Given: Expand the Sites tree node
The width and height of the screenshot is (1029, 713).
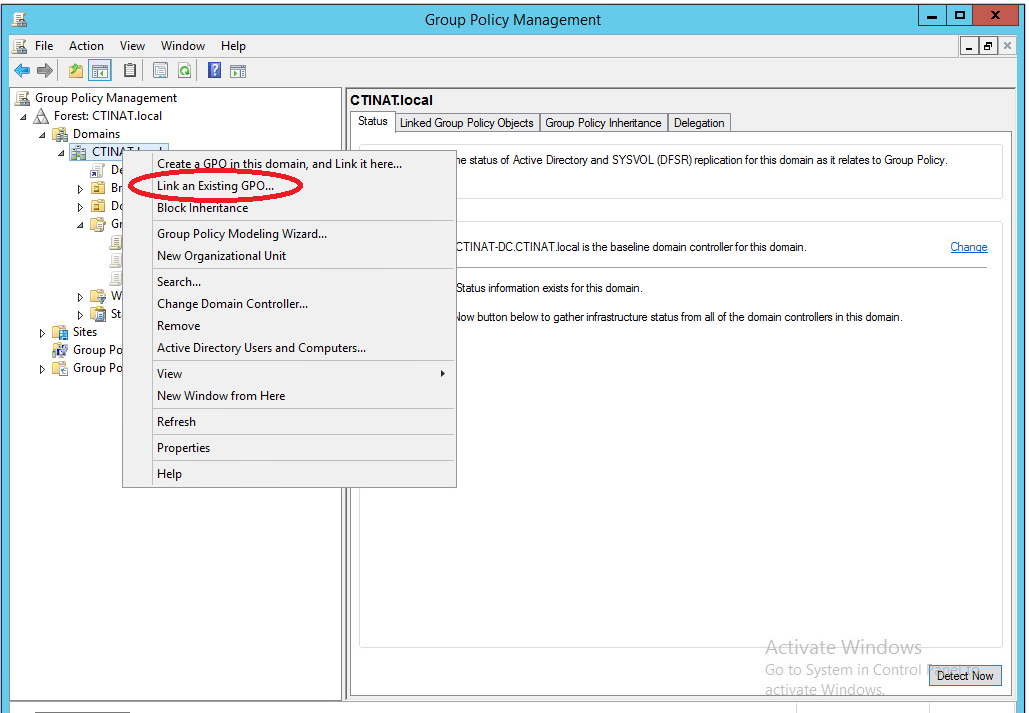Looking at the screenshot, I should click(x=42, y=331).
